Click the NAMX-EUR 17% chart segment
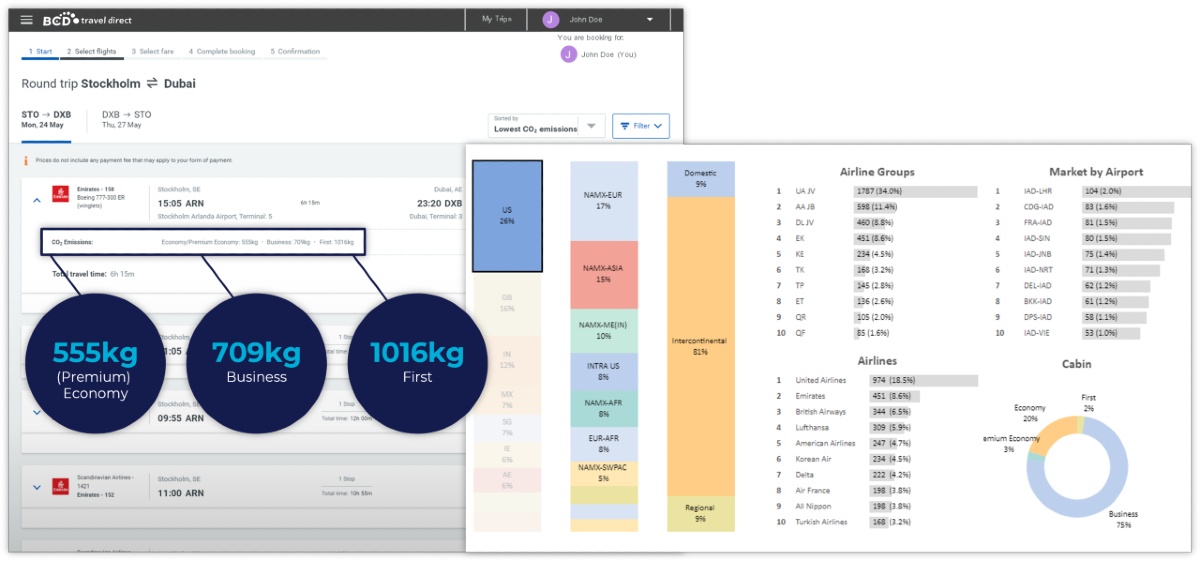The image size is (1200, 561). point(604,200)
